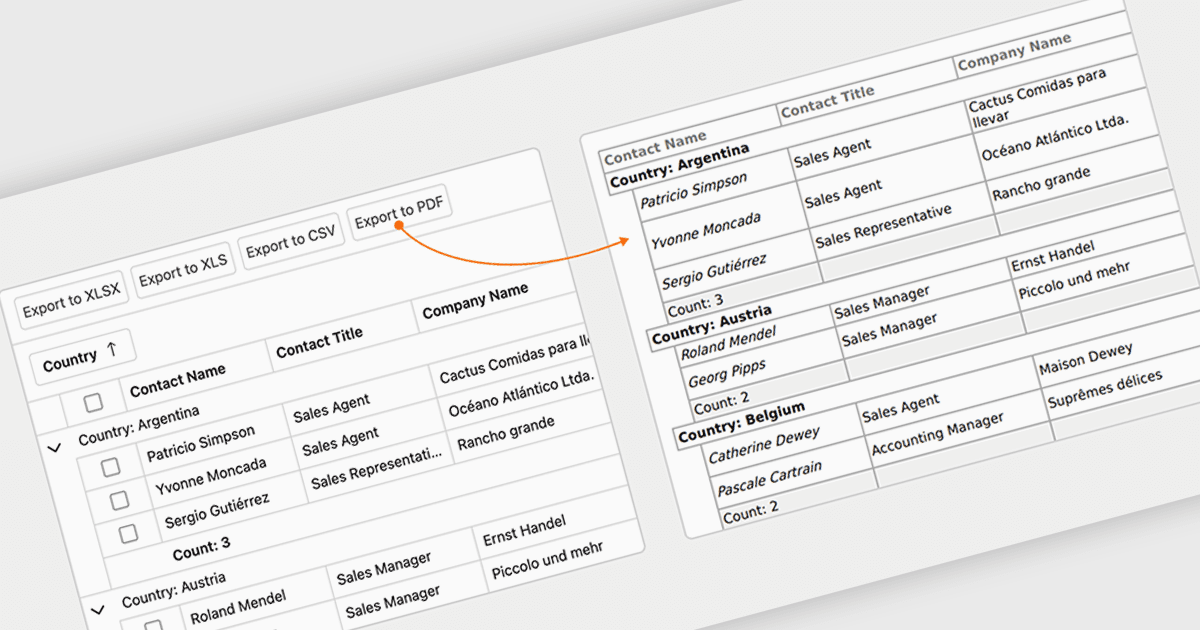Click the Sales Representati... cell in the grid
Image resolution: width=1200 pixels, height=630 pixels.
[x=376, y=468]
